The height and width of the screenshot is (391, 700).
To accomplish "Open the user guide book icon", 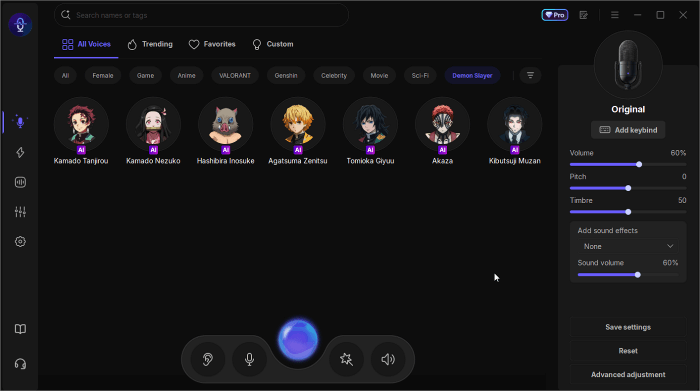I will (20, 329).
